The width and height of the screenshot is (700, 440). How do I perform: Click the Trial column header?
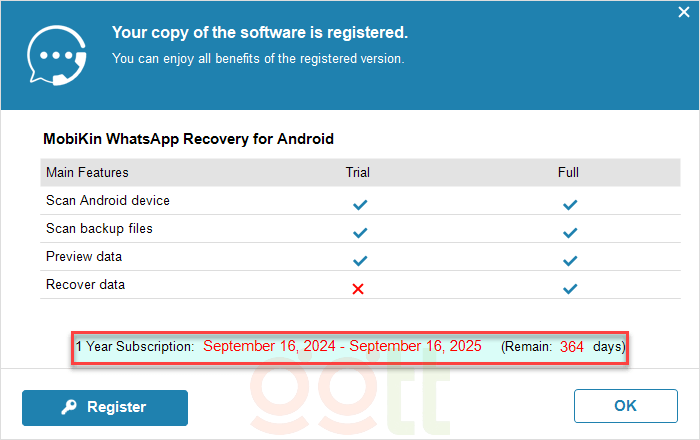click(358, 172)
